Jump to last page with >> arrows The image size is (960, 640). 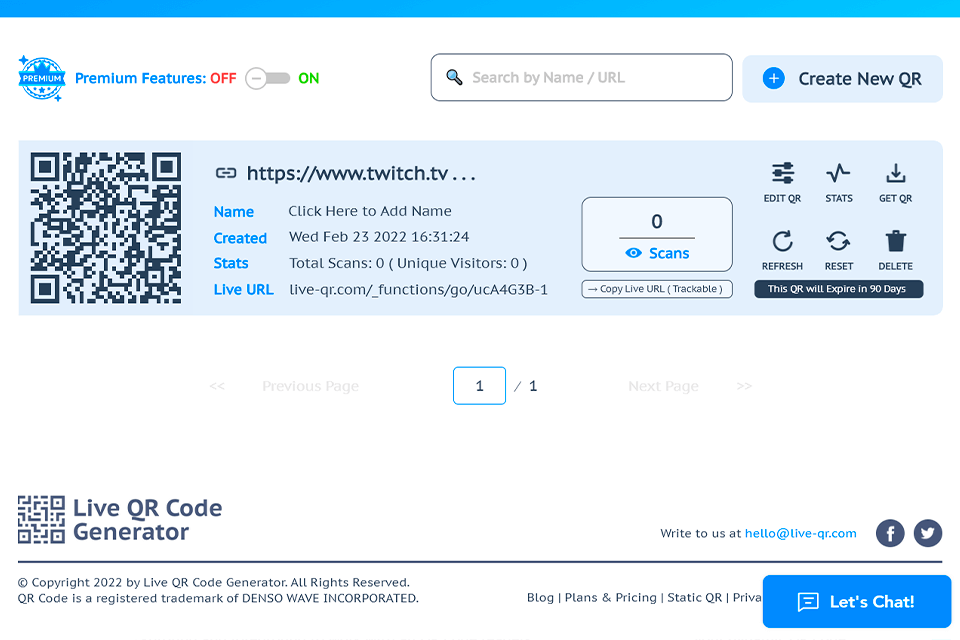pos(744,386)
